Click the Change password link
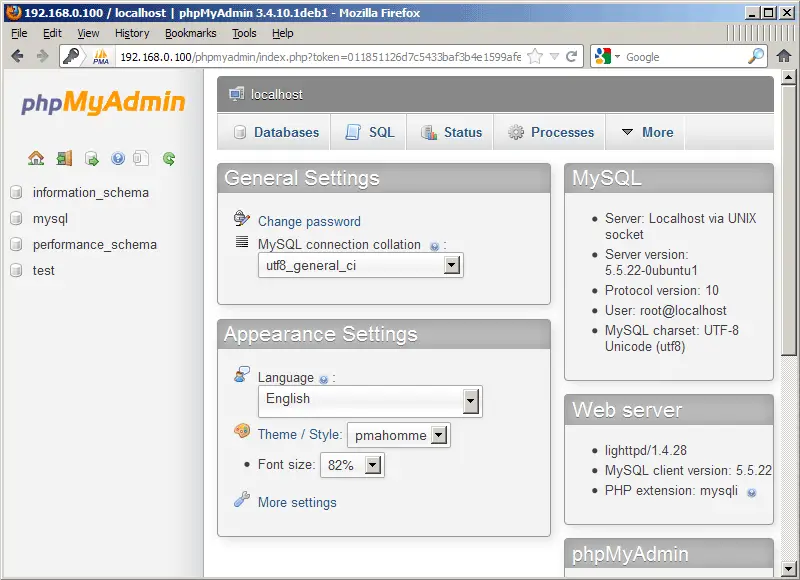Viewport: 800px width, 580px height. (309, 221)
